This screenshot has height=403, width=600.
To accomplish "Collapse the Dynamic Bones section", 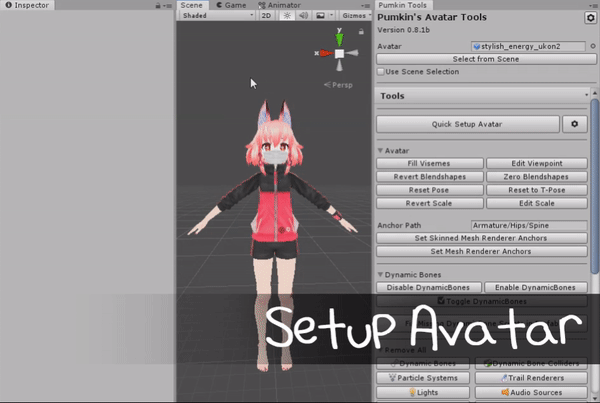I will 381,274.
